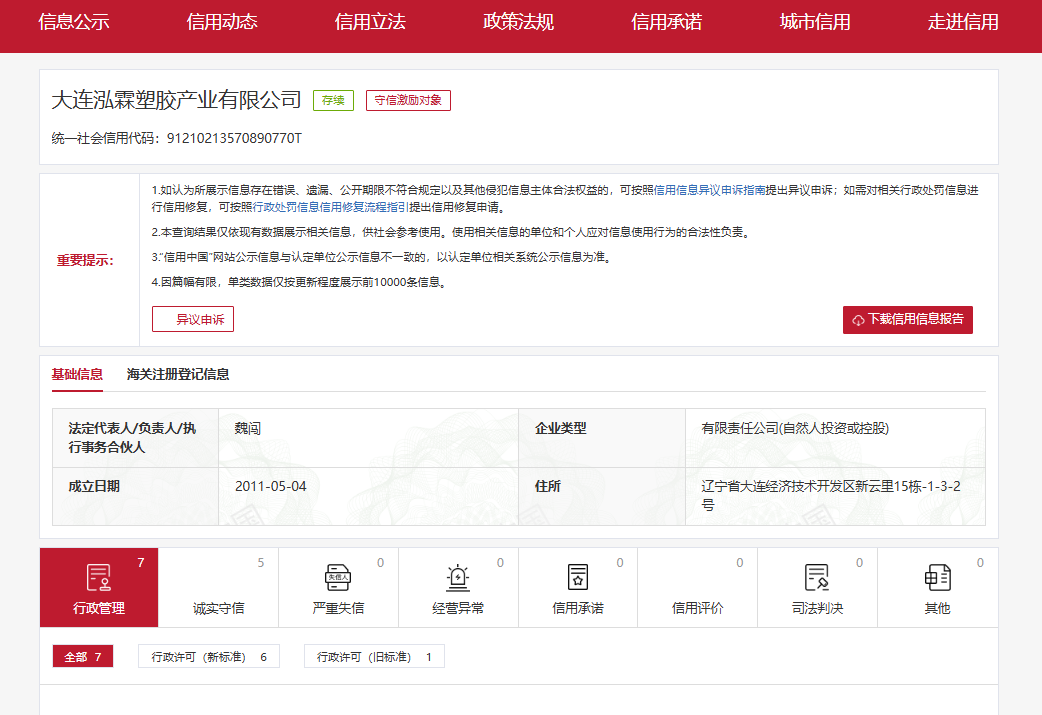This screenshot has width=1042, height=715.
Task: Select the 基础信息 tab
Action: point(77,375)
